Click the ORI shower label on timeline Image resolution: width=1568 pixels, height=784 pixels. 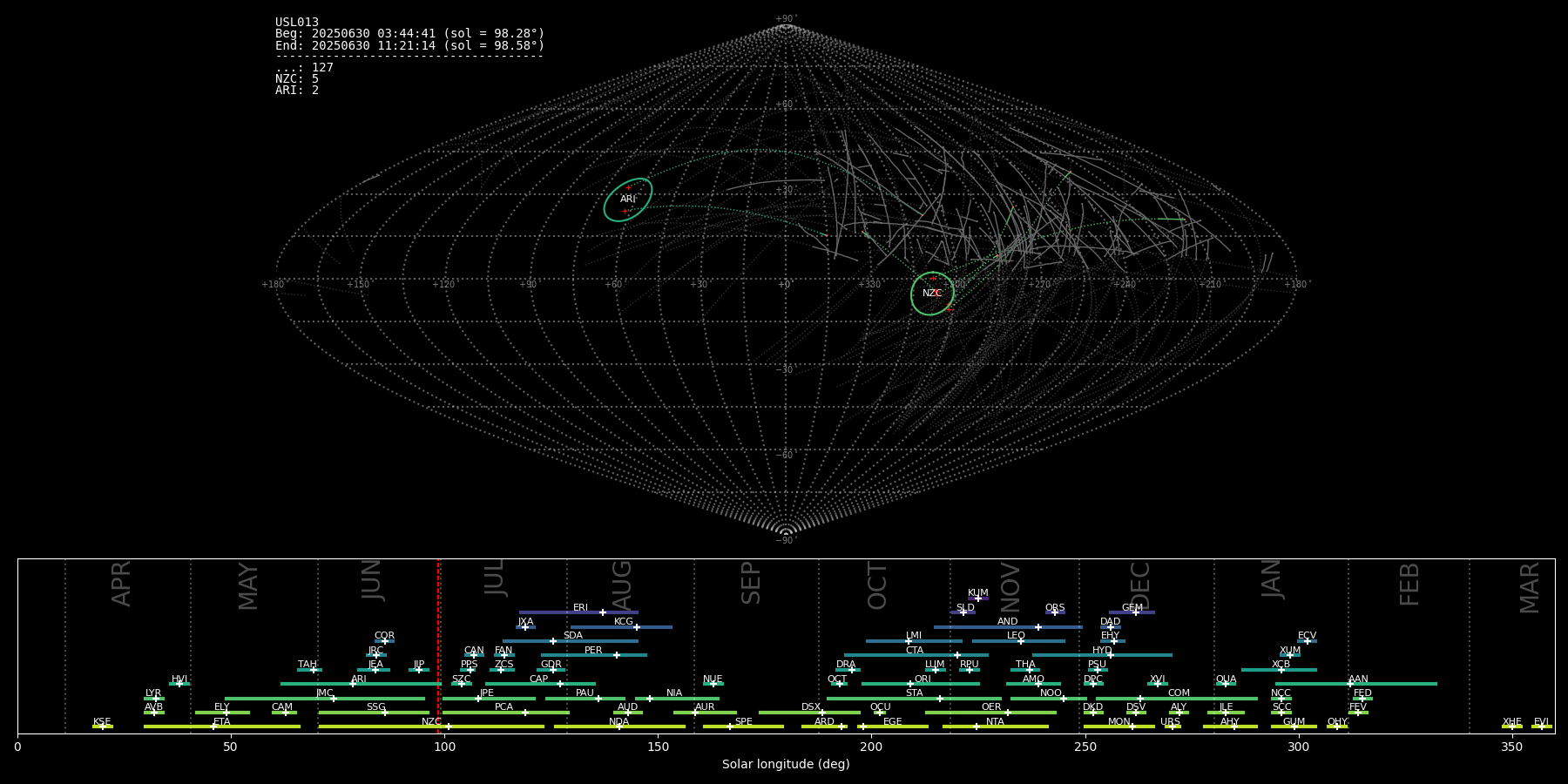click(x=923, y=679)
